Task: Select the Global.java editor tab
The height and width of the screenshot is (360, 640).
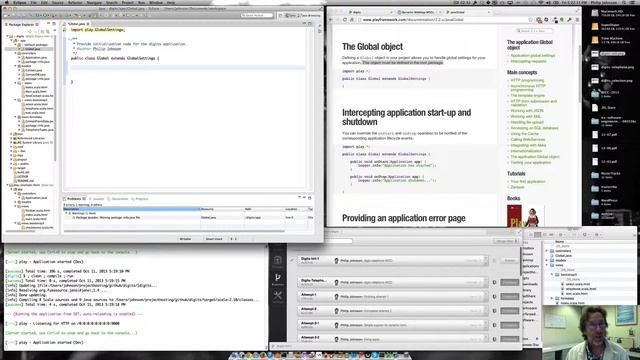Action: coord(76,24)
